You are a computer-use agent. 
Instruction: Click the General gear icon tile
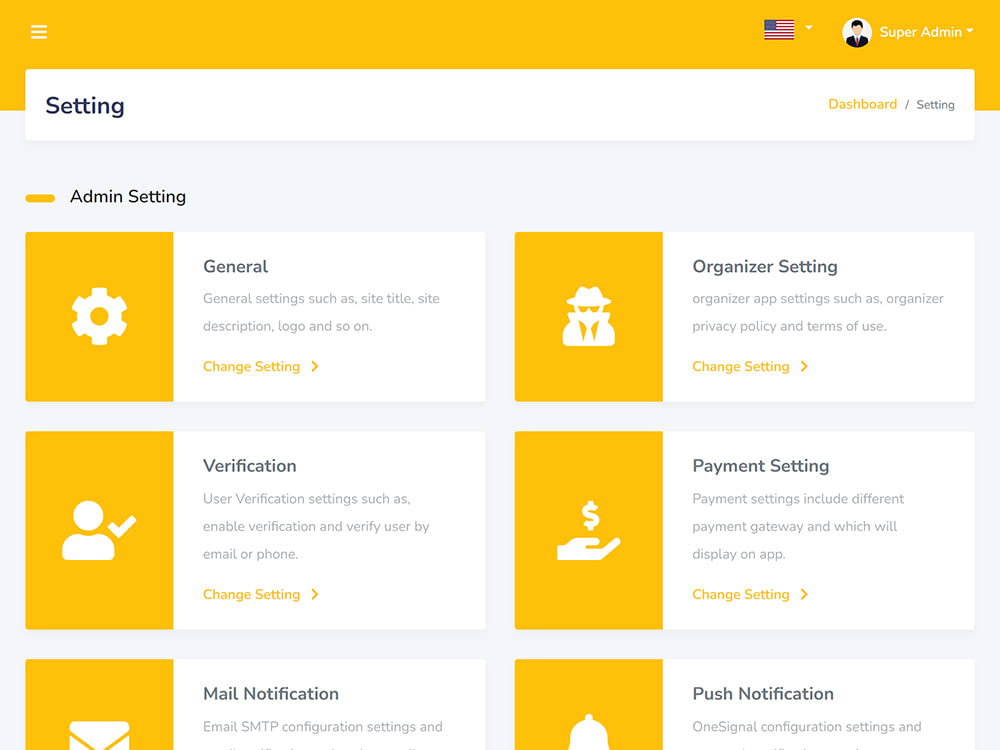click(99, 316)
